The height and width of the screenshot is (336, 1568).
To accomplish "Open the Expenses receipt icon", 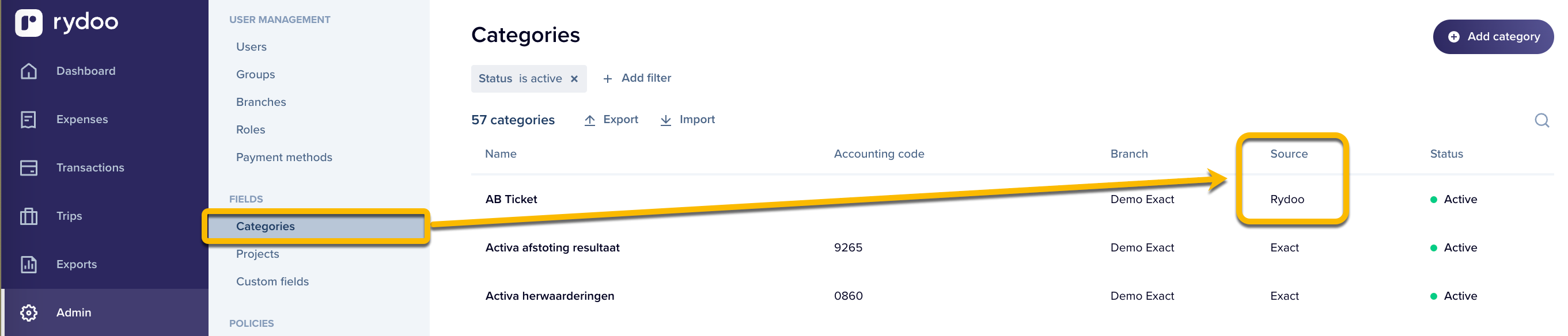I will 29,120.
